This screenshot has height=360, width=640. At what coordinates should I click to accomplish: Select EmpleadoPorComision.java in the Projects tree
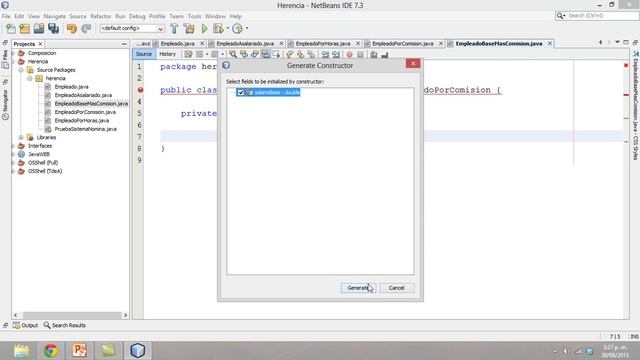coord(85,112)
